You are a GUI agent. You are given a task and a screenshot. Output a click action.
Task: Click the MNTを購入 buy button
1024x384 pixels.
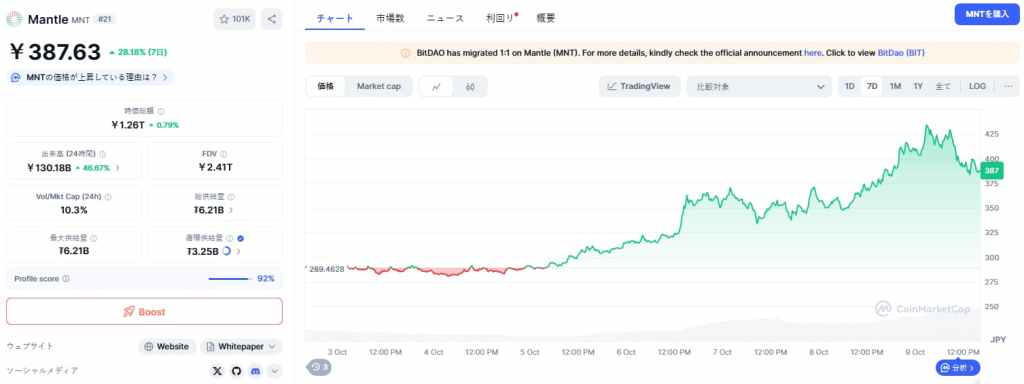click(x=987, y=14)
